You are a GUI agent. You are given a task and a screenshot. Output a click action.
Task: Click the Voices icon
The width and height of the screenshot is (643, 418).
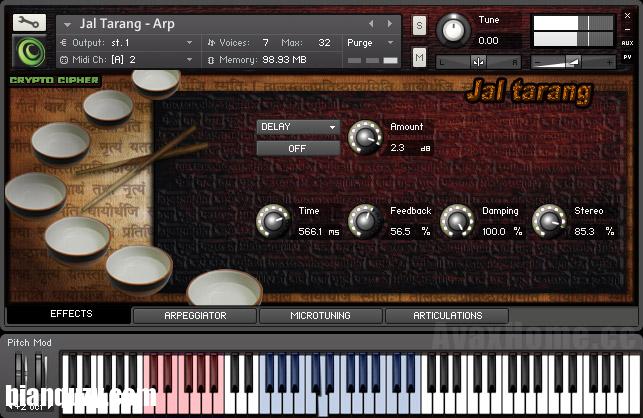[211, 43]
